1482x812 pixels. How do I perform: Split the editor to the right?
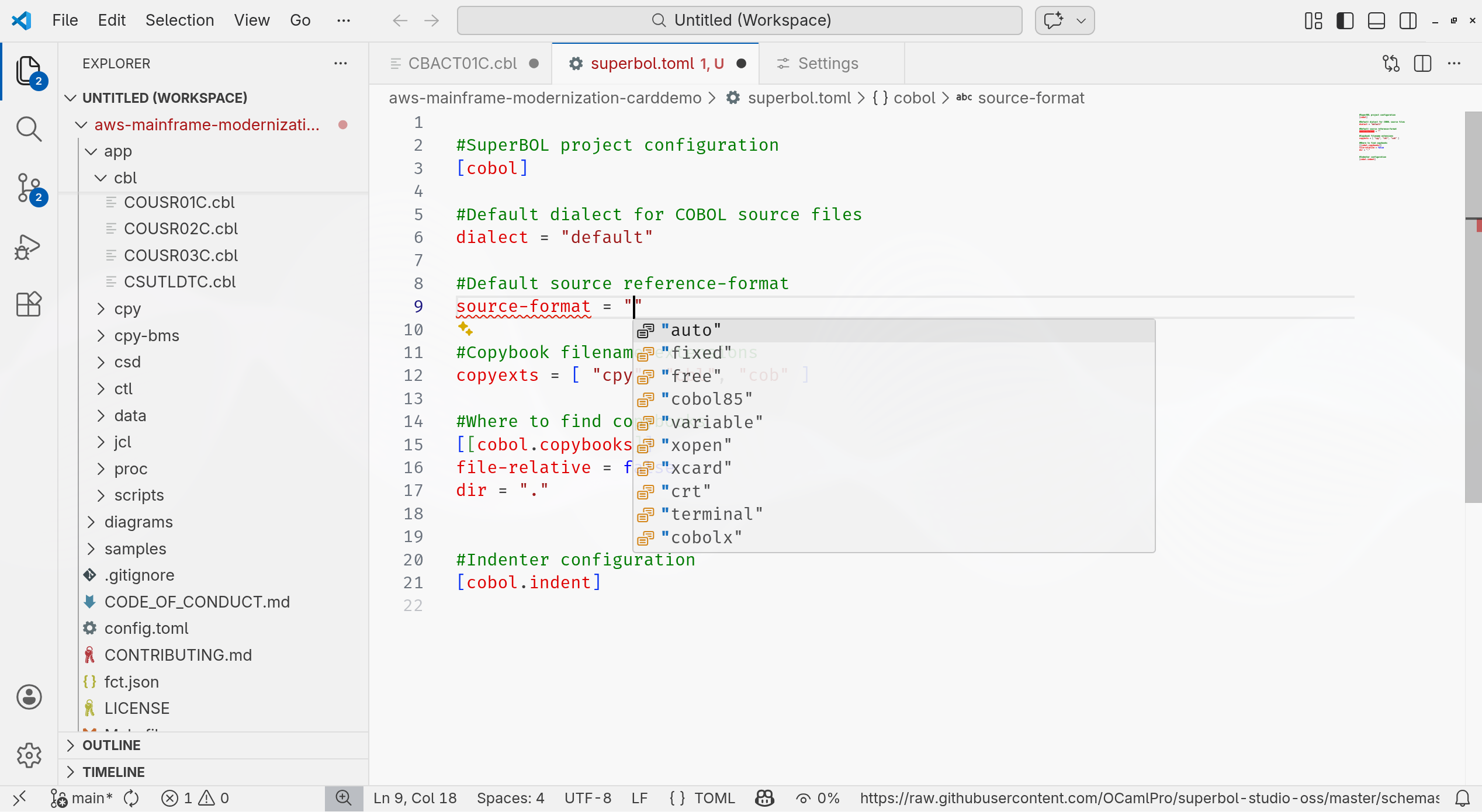(1422, 63)
